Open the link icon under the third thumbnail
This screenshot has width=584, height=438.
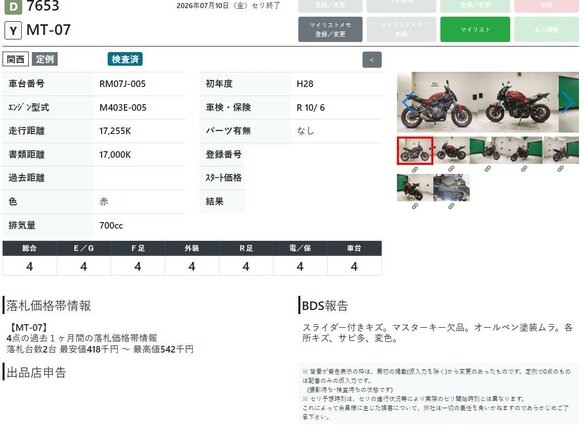coord(488,169)
